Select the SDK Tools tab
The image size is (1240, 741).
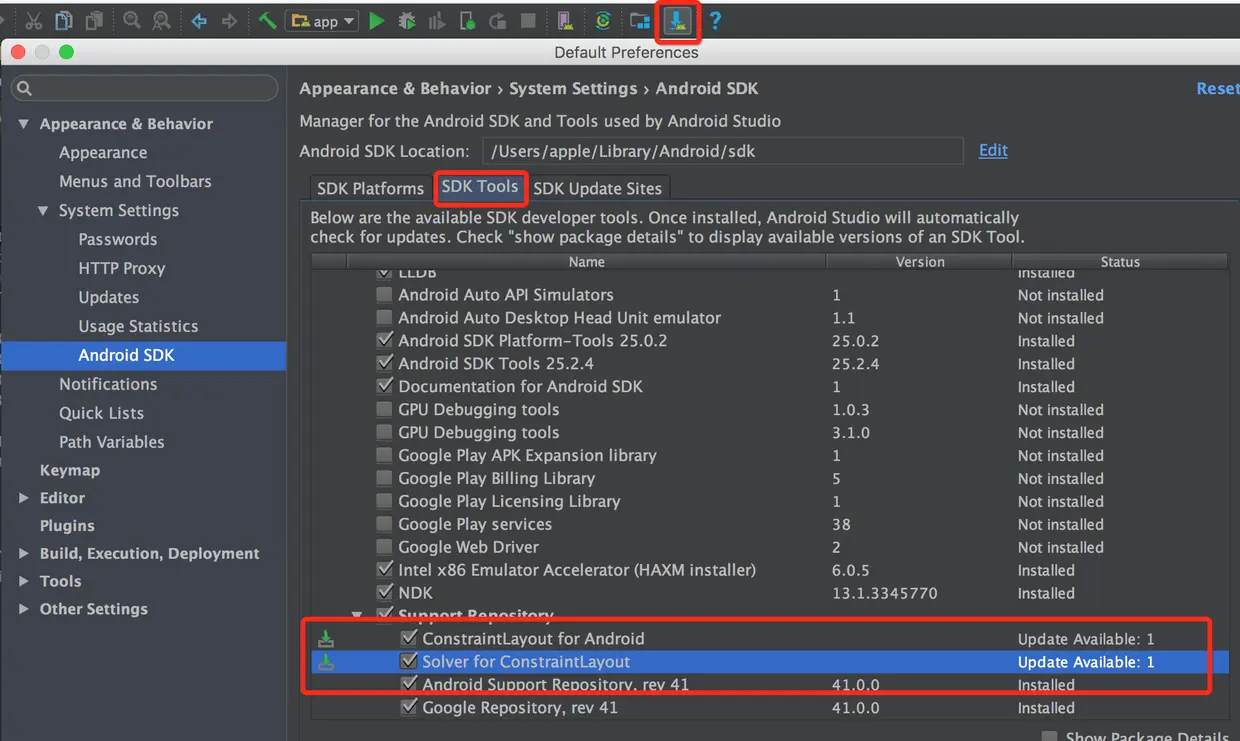coord(480,187)
